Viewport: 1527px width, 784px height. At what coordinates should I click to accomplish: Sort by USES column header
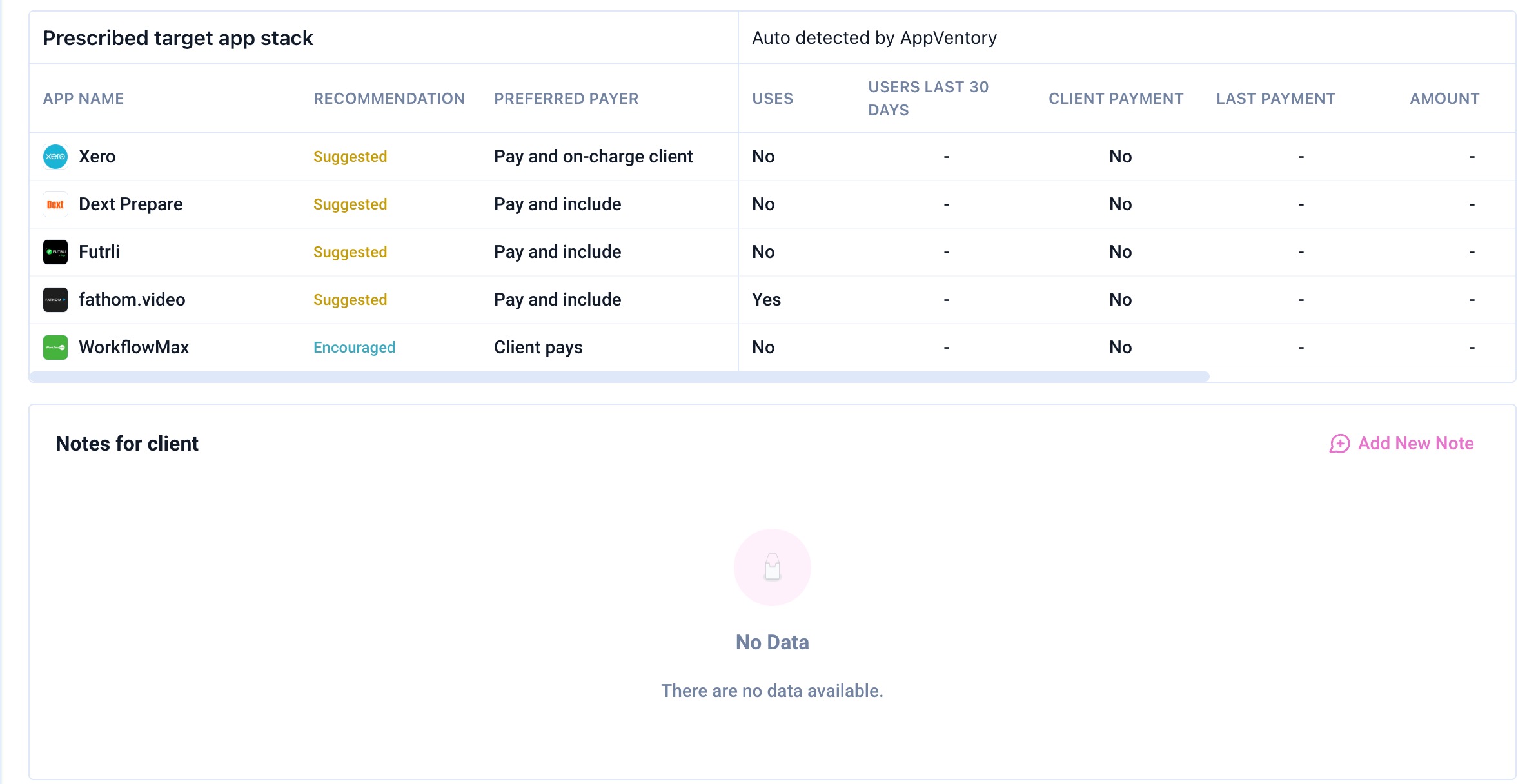(773, 99)
